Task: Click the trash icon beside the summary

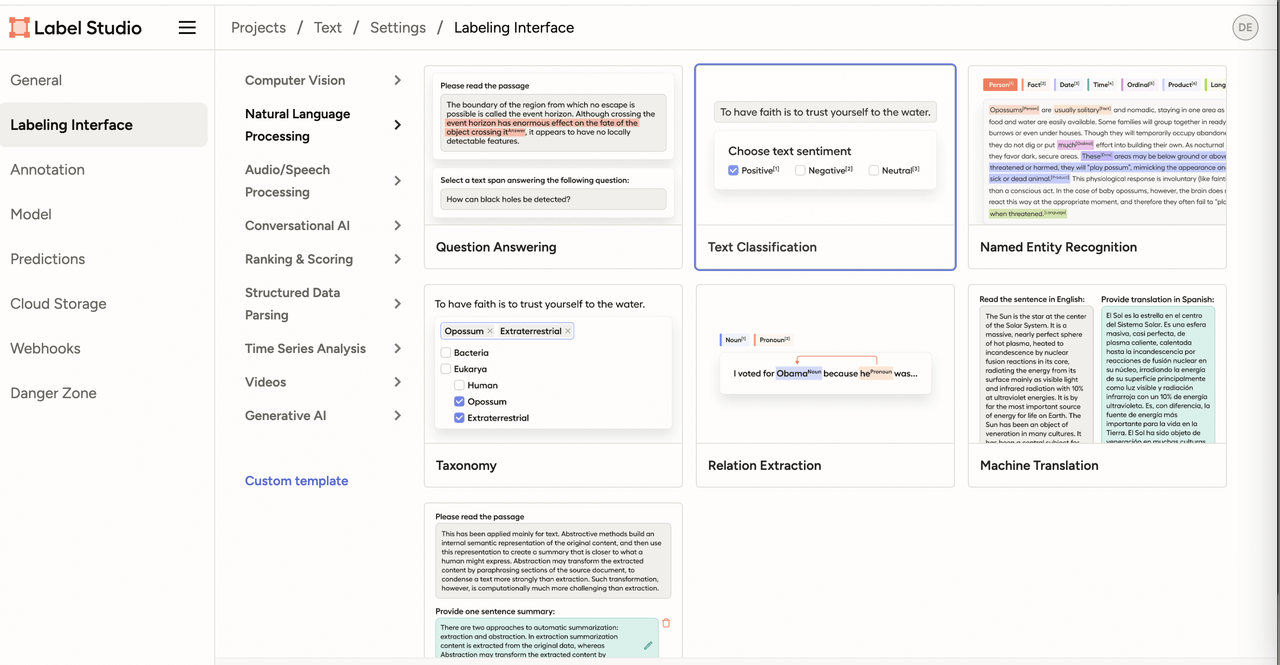Action: [666, 623]
